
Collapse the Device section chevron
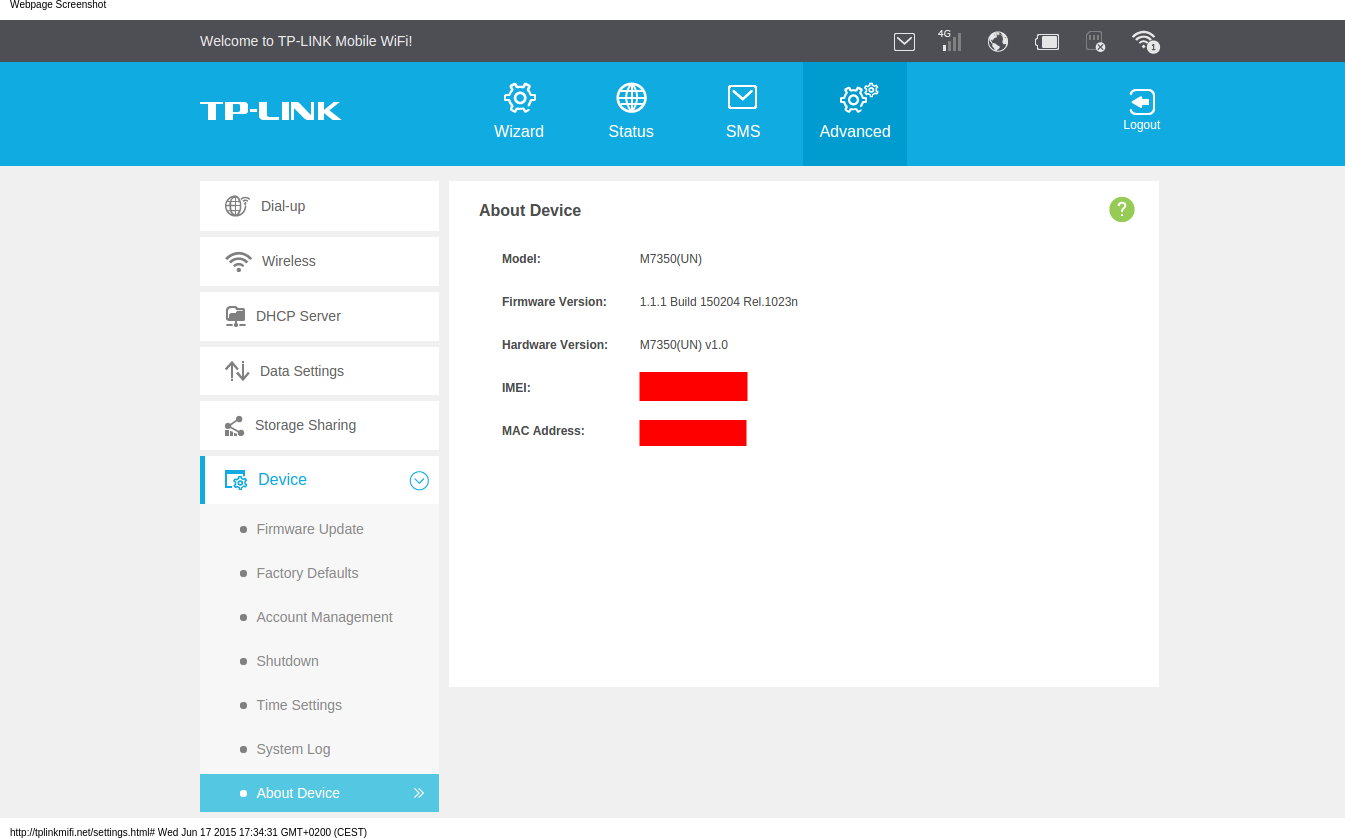click(x=419, y=481)
